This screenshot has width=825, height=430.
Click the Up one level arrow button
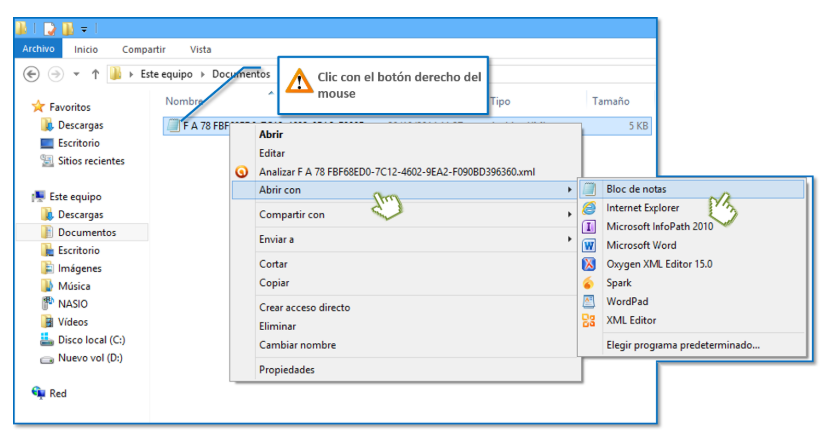95,74
